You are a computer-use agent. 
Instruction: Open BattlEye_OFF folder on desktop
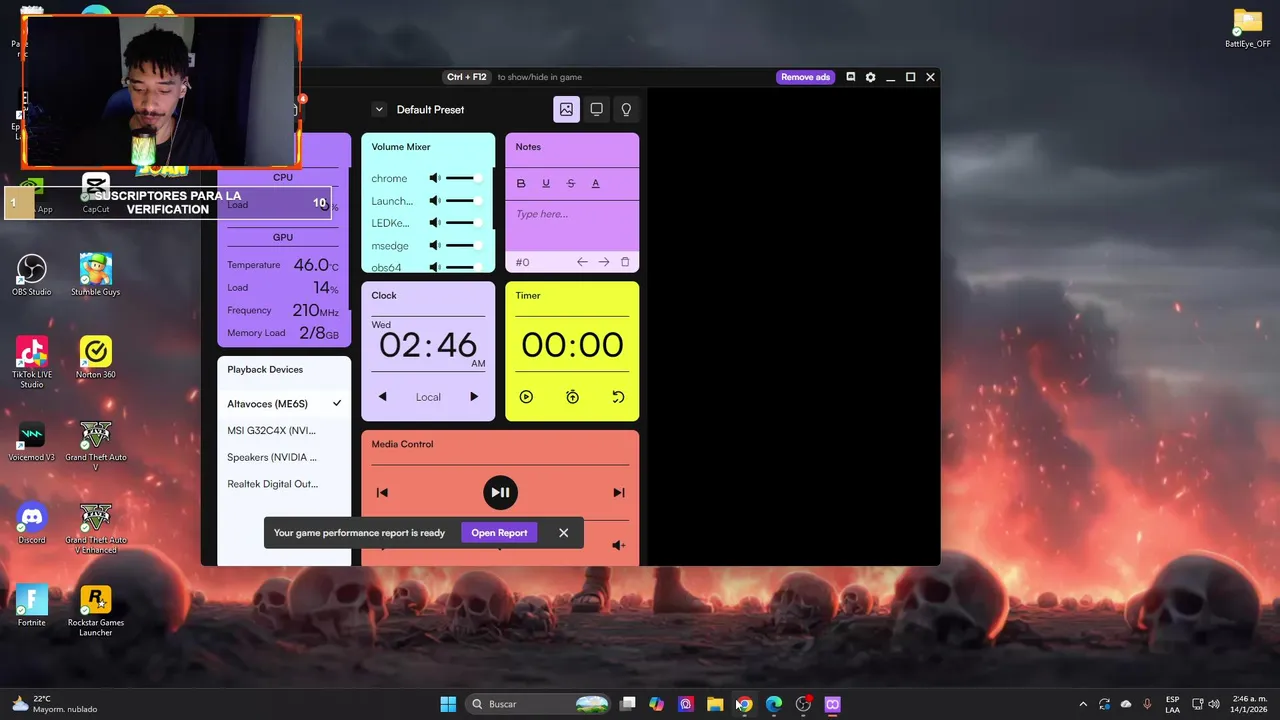click(x=1248, y=28)
